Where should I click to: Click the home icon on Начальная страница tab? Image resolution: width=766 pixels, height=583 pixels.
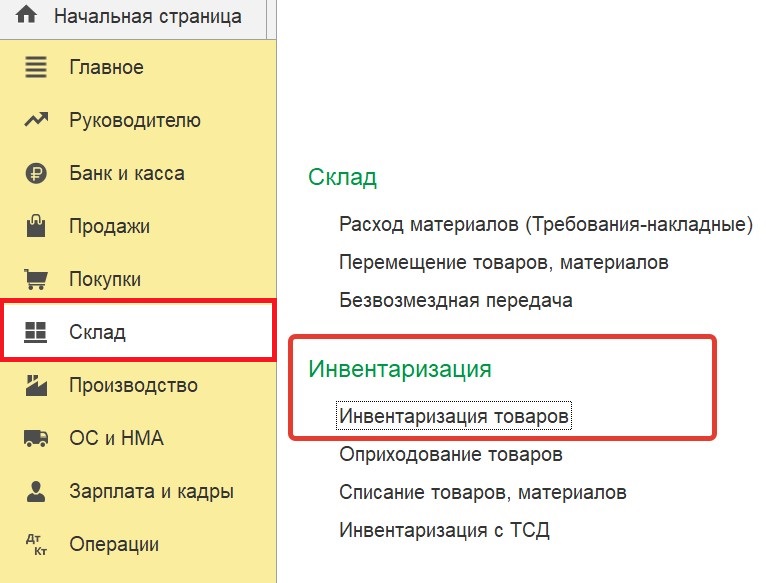click(x=26, y=15)
